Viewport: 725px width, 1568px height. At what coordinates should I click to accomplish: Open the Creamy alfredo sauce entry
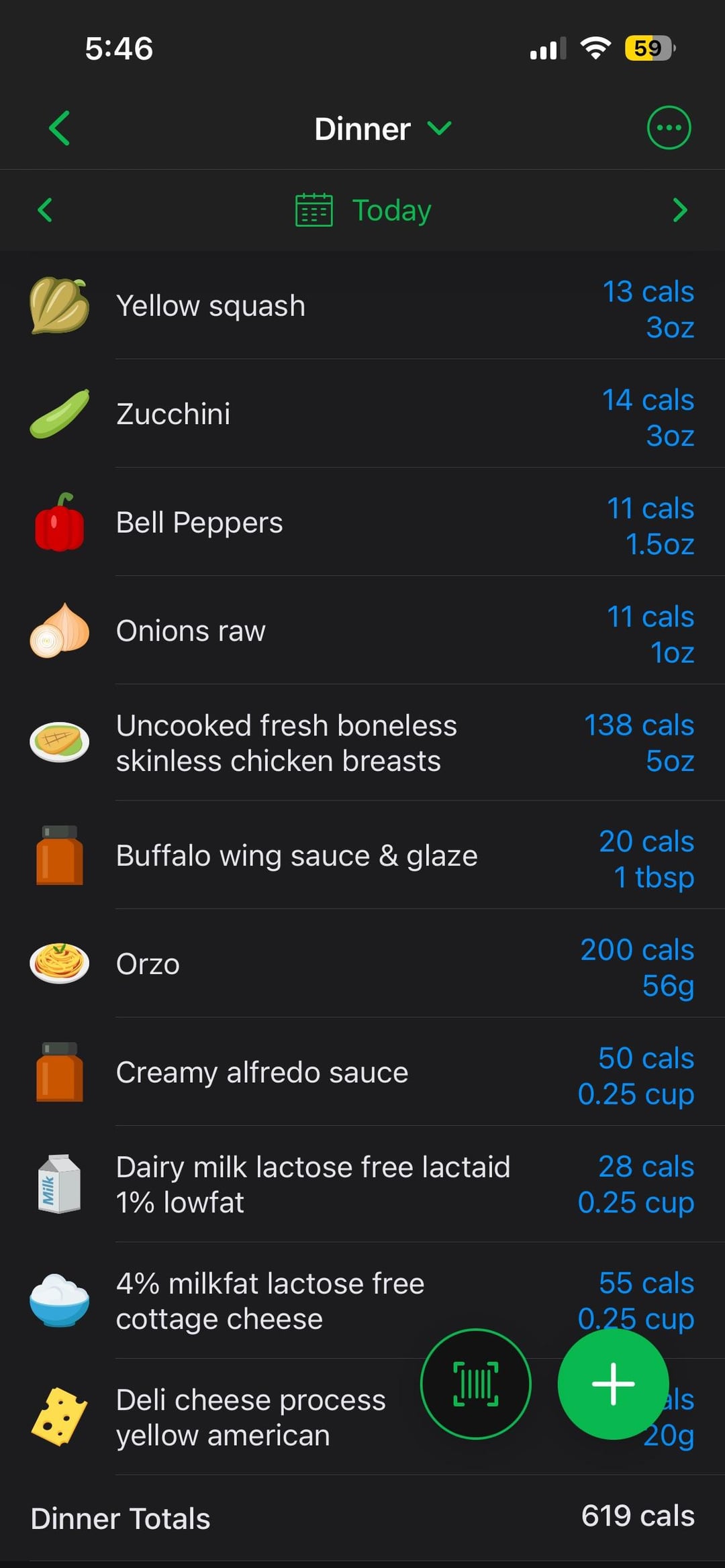click(x=262, y=1072)
